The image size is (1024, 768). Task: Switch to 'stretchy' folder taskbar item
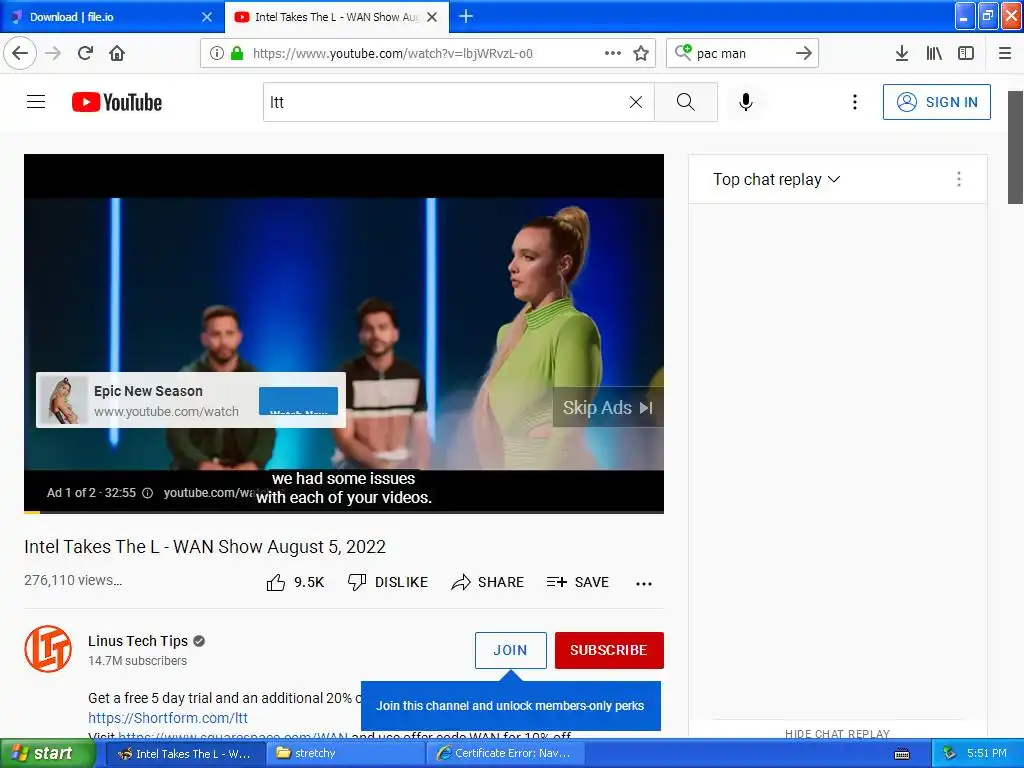tap(346, 754)
